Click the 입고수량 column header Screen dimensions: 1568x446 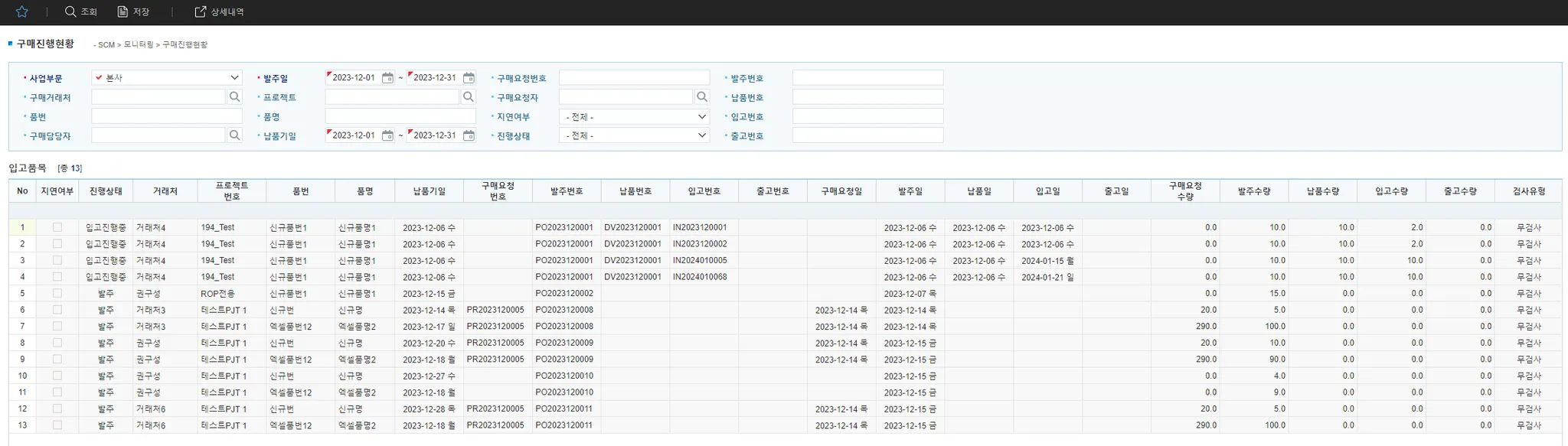point(1392,191)
